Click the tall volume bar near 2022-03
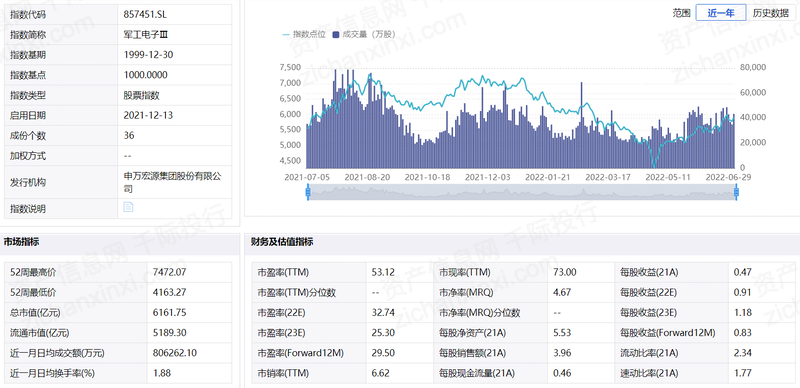 click(581, 125)
